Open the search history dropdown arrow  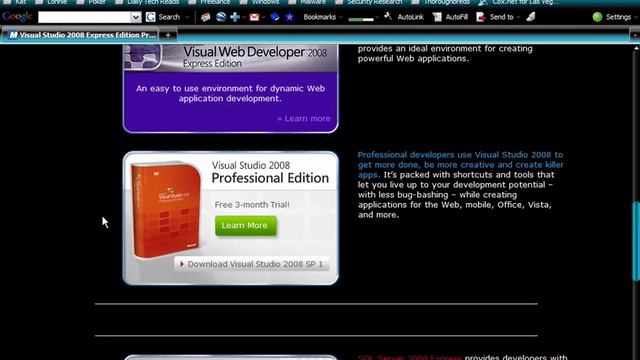coord(136,17)
